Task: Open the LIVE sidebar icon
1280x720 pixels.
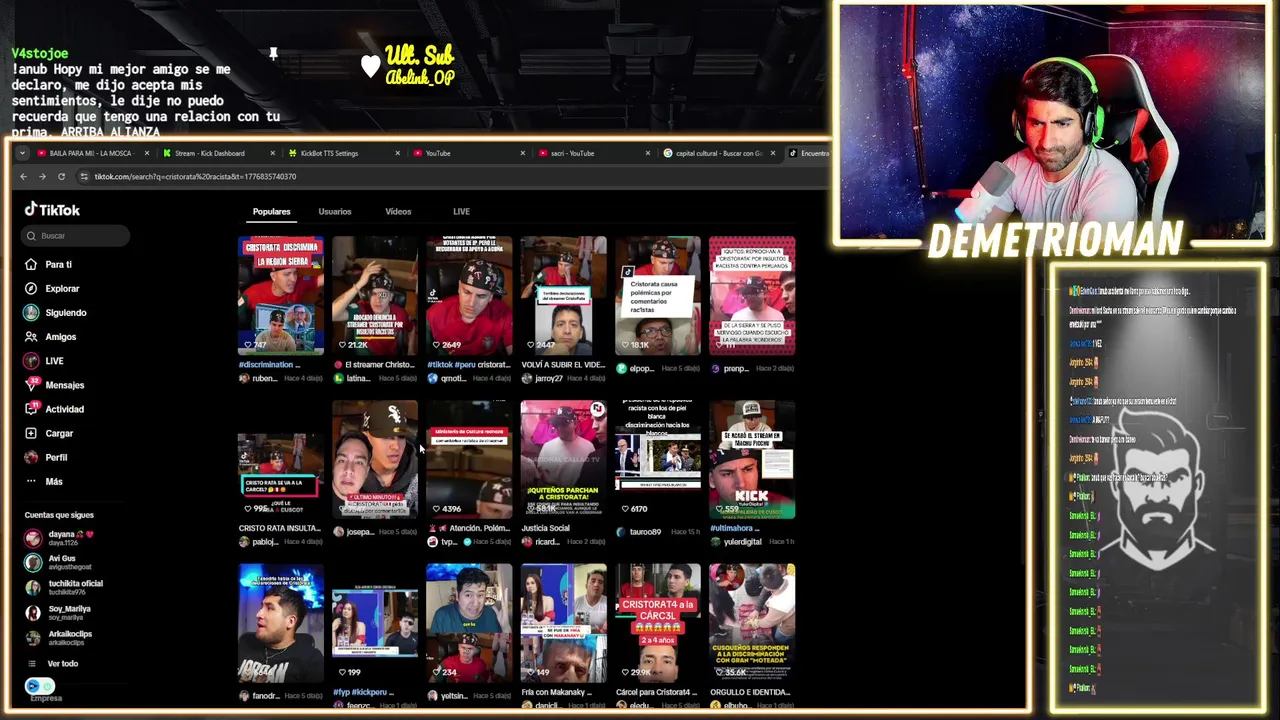Action: tap(31, 361)
